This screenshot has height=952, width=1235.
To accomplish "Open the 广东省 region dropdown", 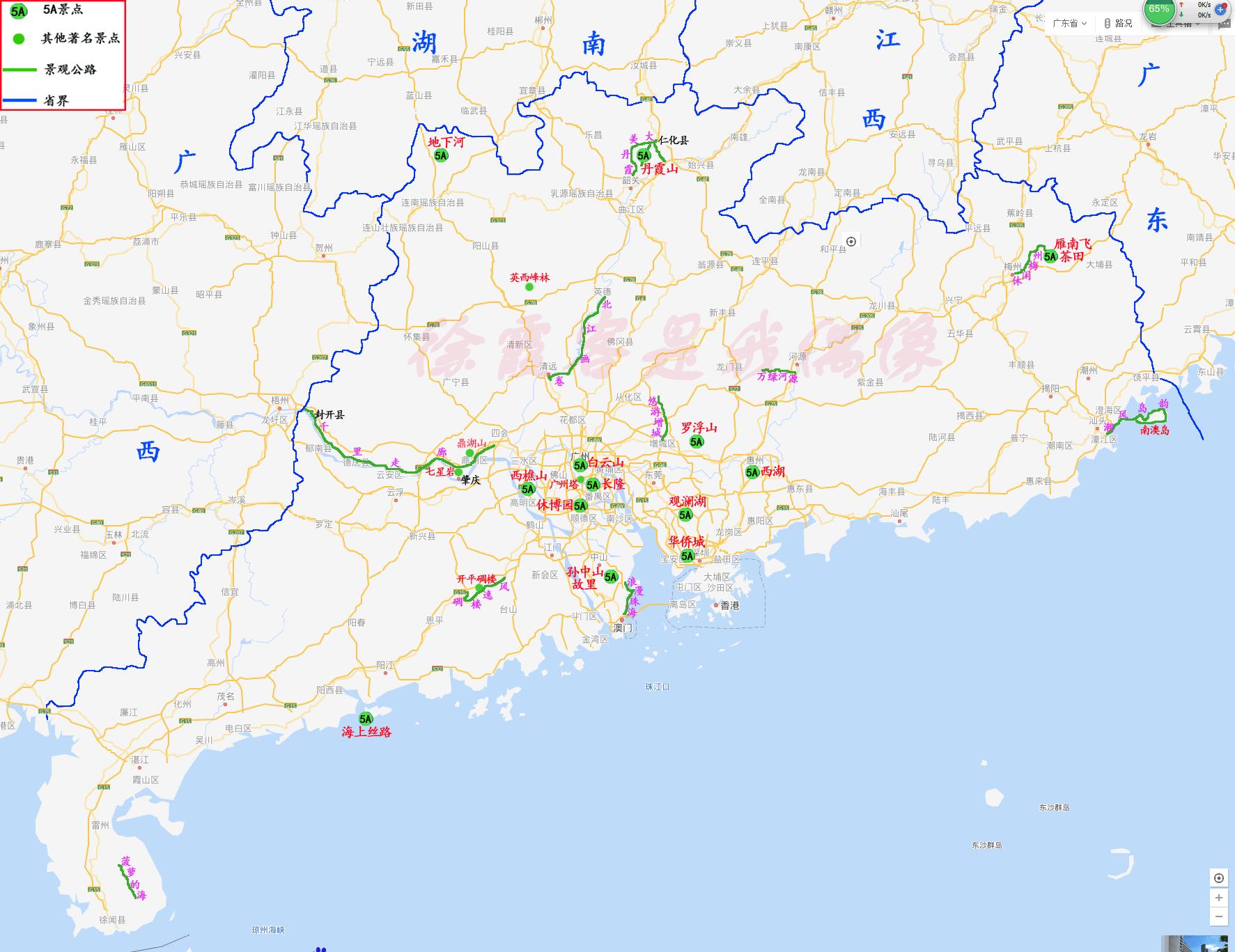I will coord(1069,24).
